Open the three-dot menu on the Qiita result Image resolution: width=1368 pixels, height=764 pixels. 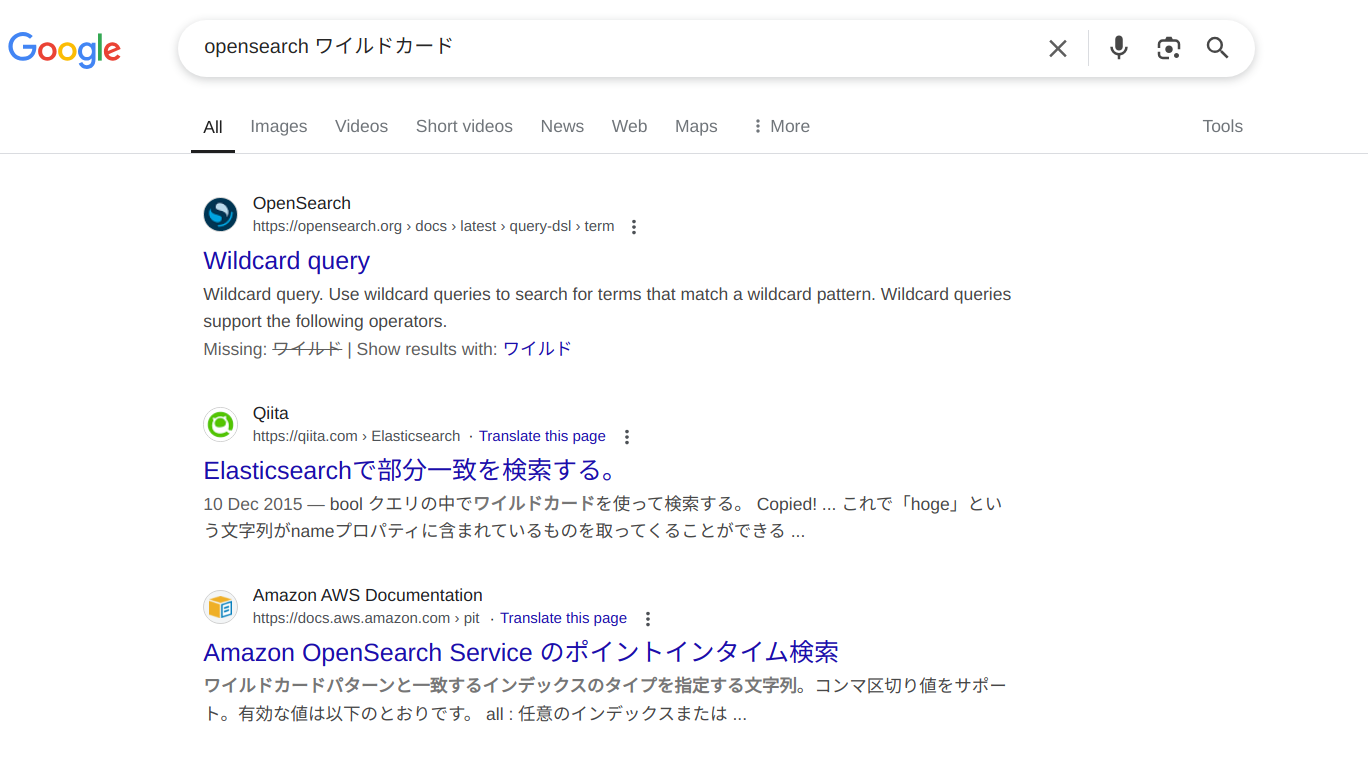pos(627,436)
